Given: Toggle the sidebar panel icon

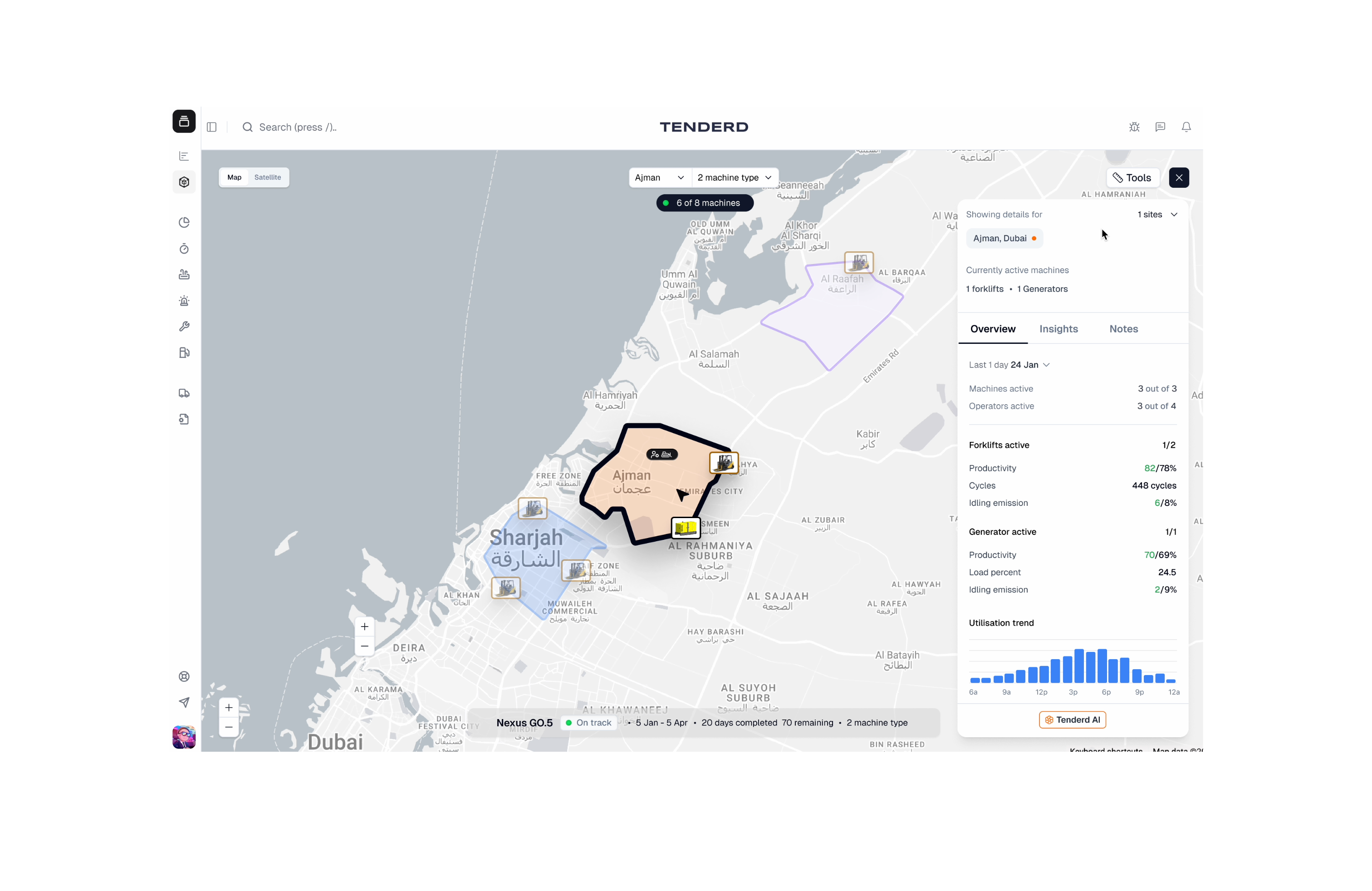Looking at the screenshot, I should click(211, 127).
